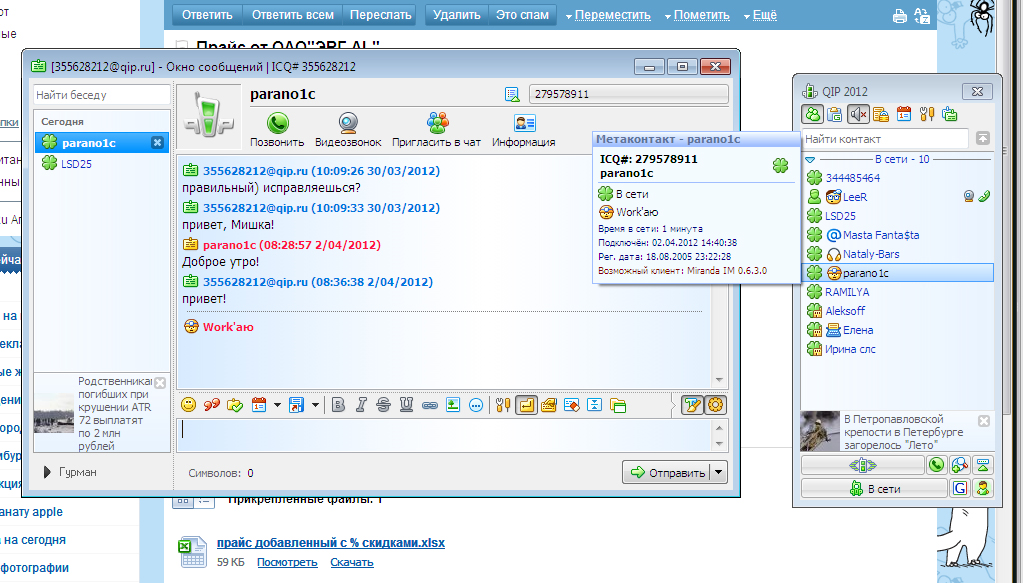Close the news ad in chat sidebar
1024x583 pixels.
point(161,383)
